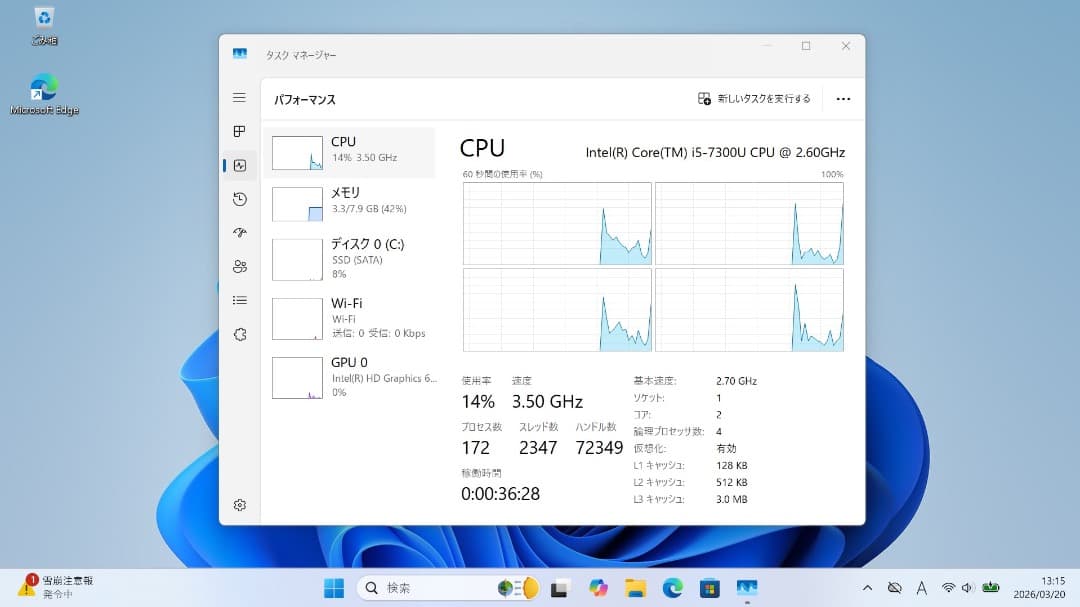Expand the navigation pane with the hamburger menu
This screenshot has width=1080, height=607.
tap(238, 97)
